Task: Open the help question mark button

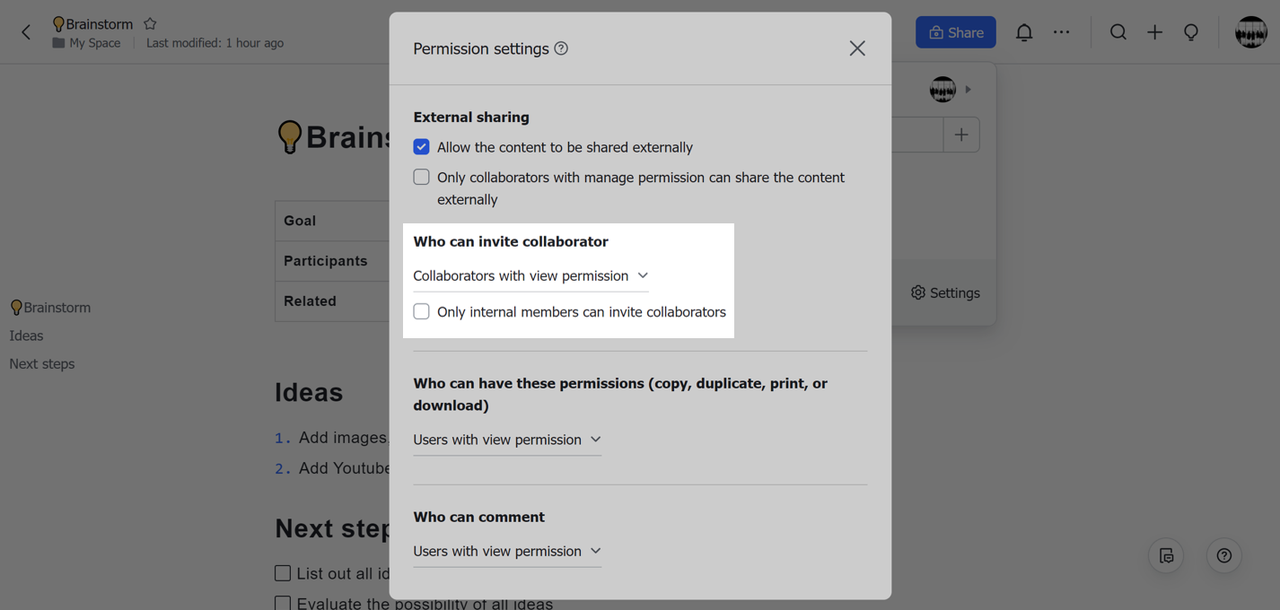Action: pyautogui.click(x=1224, y=556)
